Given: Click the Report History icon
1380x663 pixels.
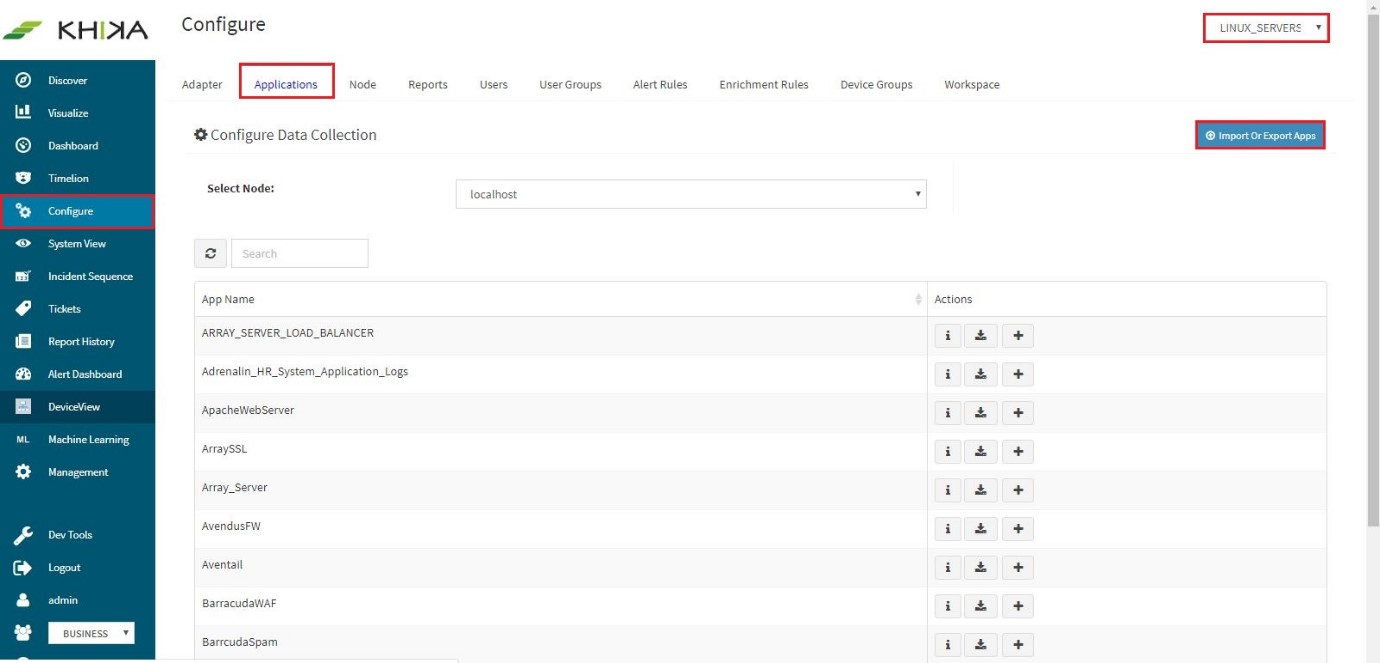Looking at the screenshot, I should [22, 342].
